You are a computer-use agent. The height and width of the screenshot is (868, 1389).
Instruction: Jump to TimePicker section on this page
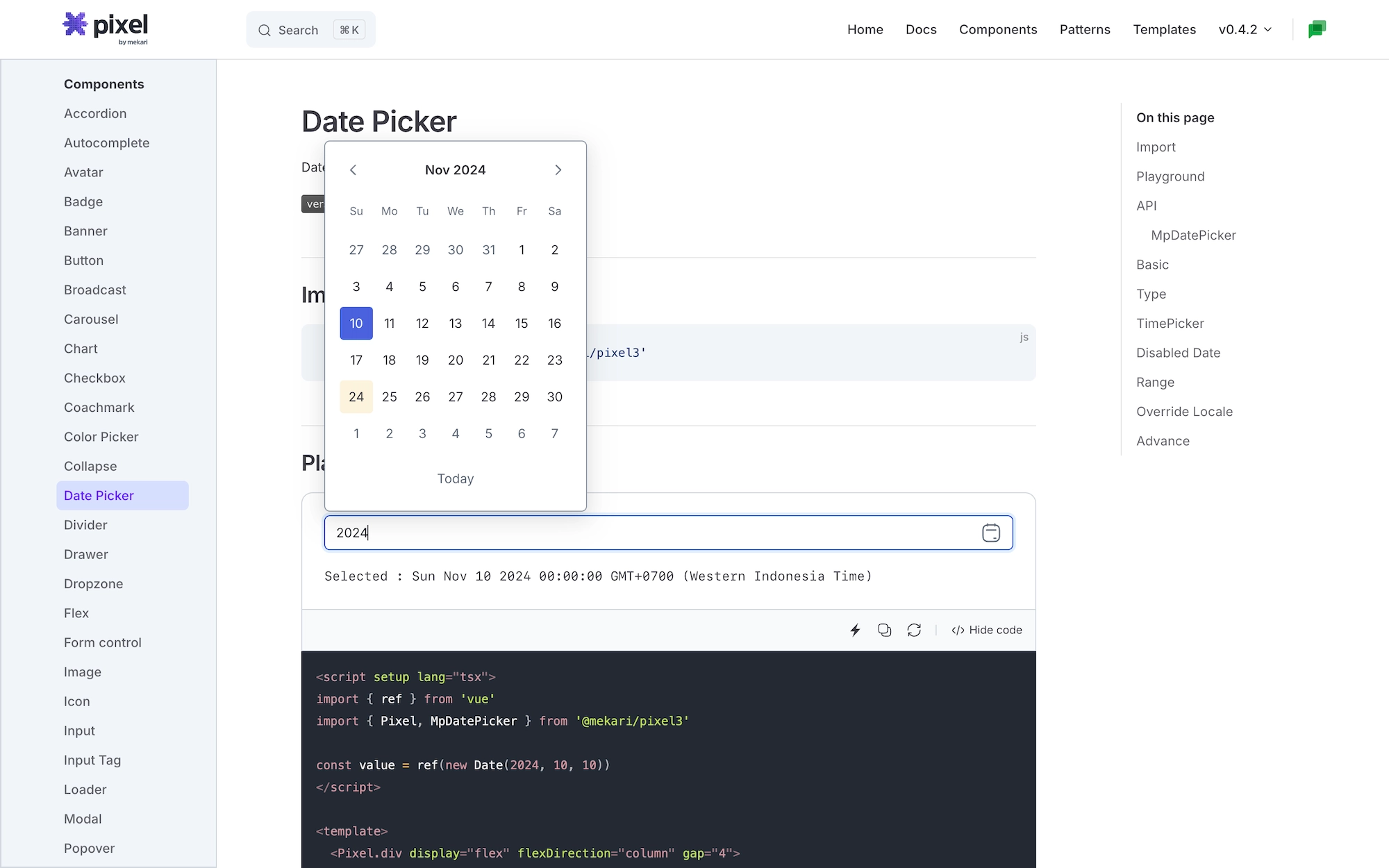(x=1170, y=324)
